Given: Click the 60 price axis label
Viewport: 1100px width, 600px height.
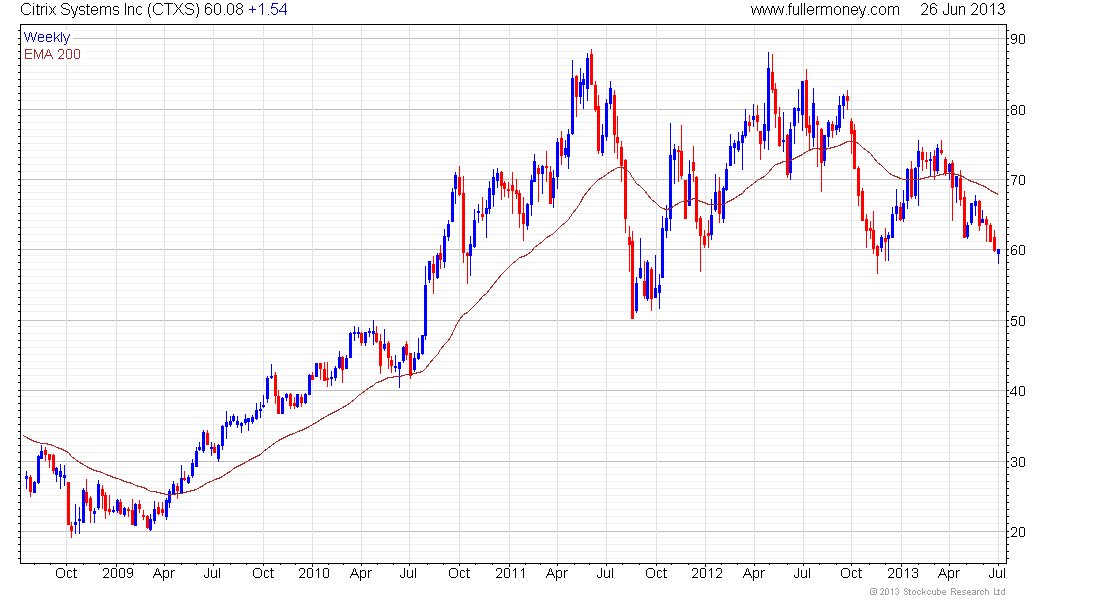Looking at the screenshot, I should tap(1018, 251).
